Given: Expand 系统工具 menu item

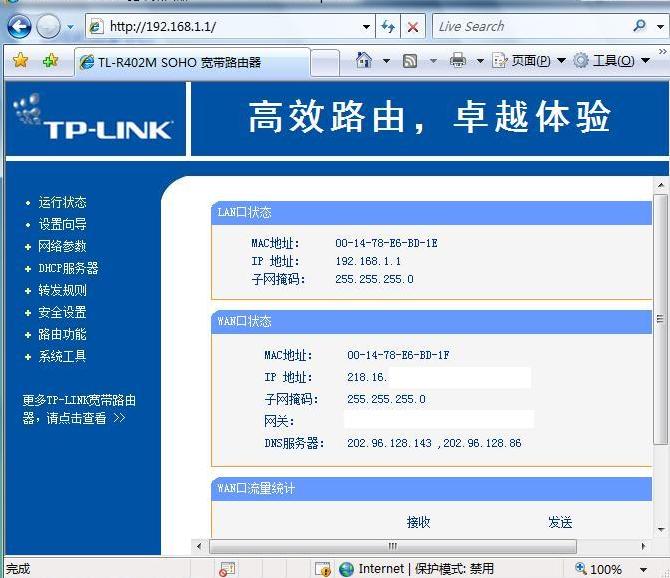Looking at the screenshot, I should 62,356.
